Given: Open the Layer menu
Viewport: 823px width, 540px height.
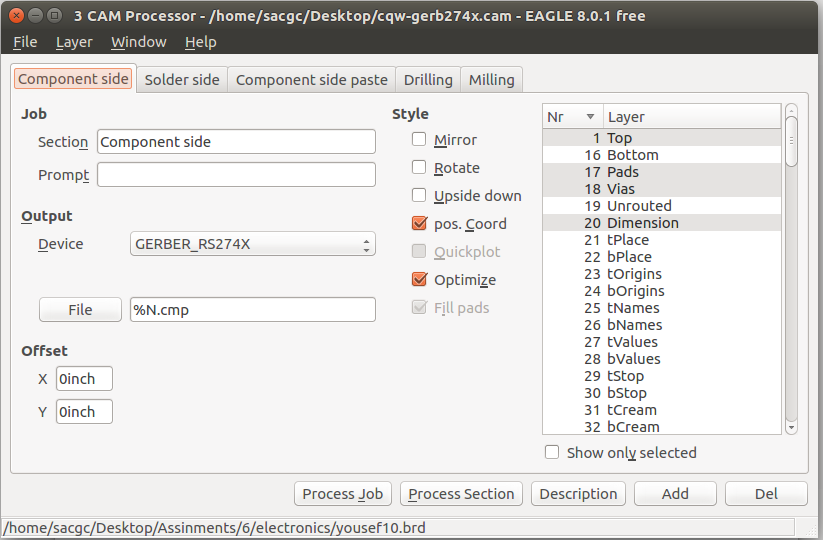Looking at the screenshot, I should (x=74, y=42).
